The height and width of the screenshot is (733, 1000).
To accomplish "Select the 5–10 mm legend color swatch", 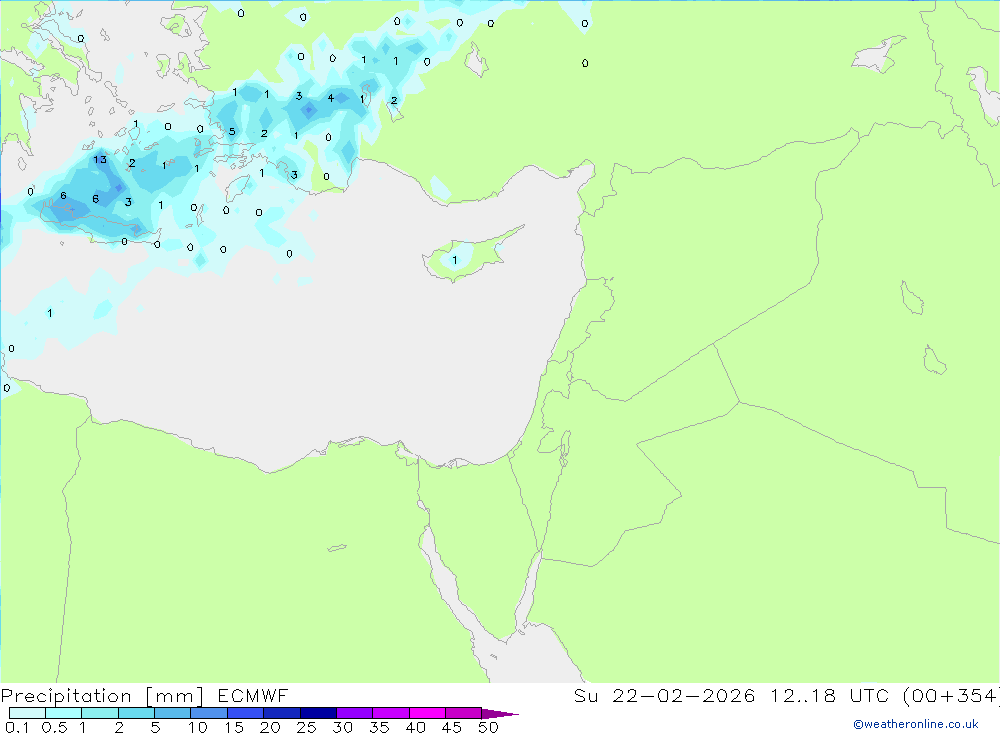I will click(173, 713).
